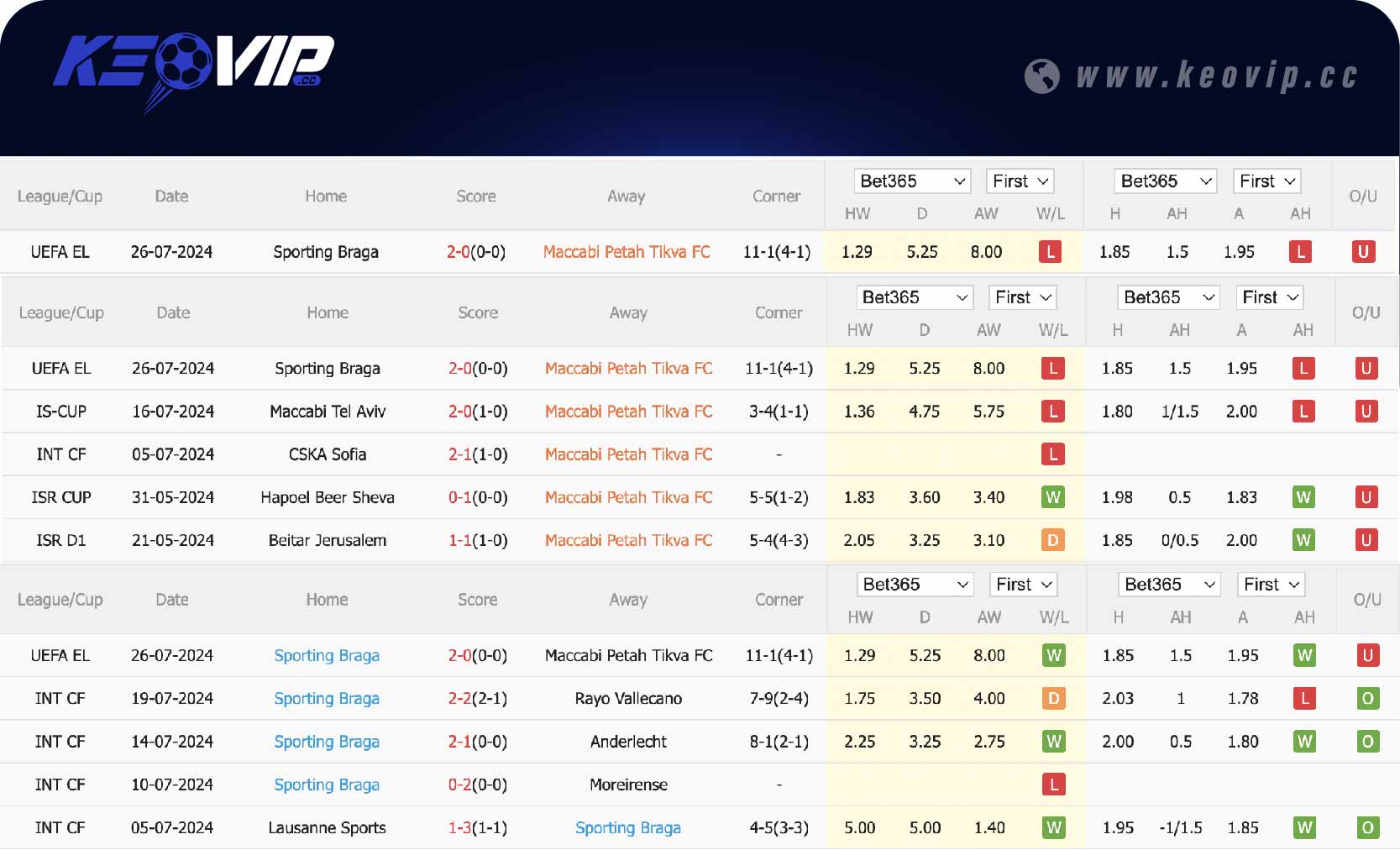Click green O badge in Lausanne Sports row

pyautogui.click(x=1367, y=828)
